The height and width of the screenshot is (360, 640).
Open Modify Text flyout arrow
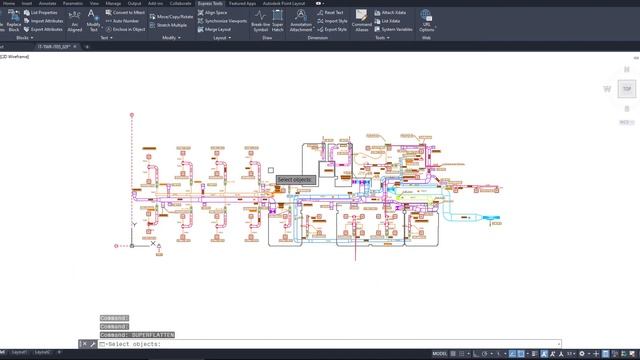point(102,28)
